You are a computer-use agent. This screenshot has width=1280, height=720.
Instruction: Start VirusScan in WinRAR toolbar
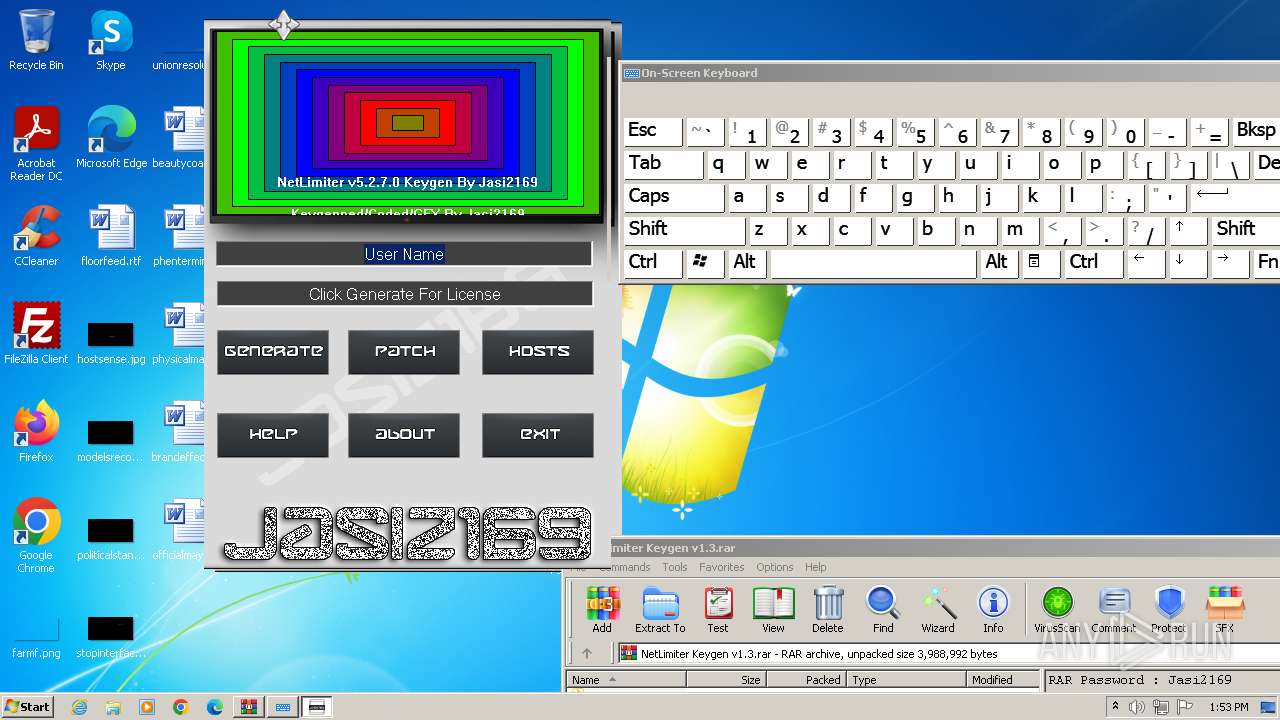1057,610
